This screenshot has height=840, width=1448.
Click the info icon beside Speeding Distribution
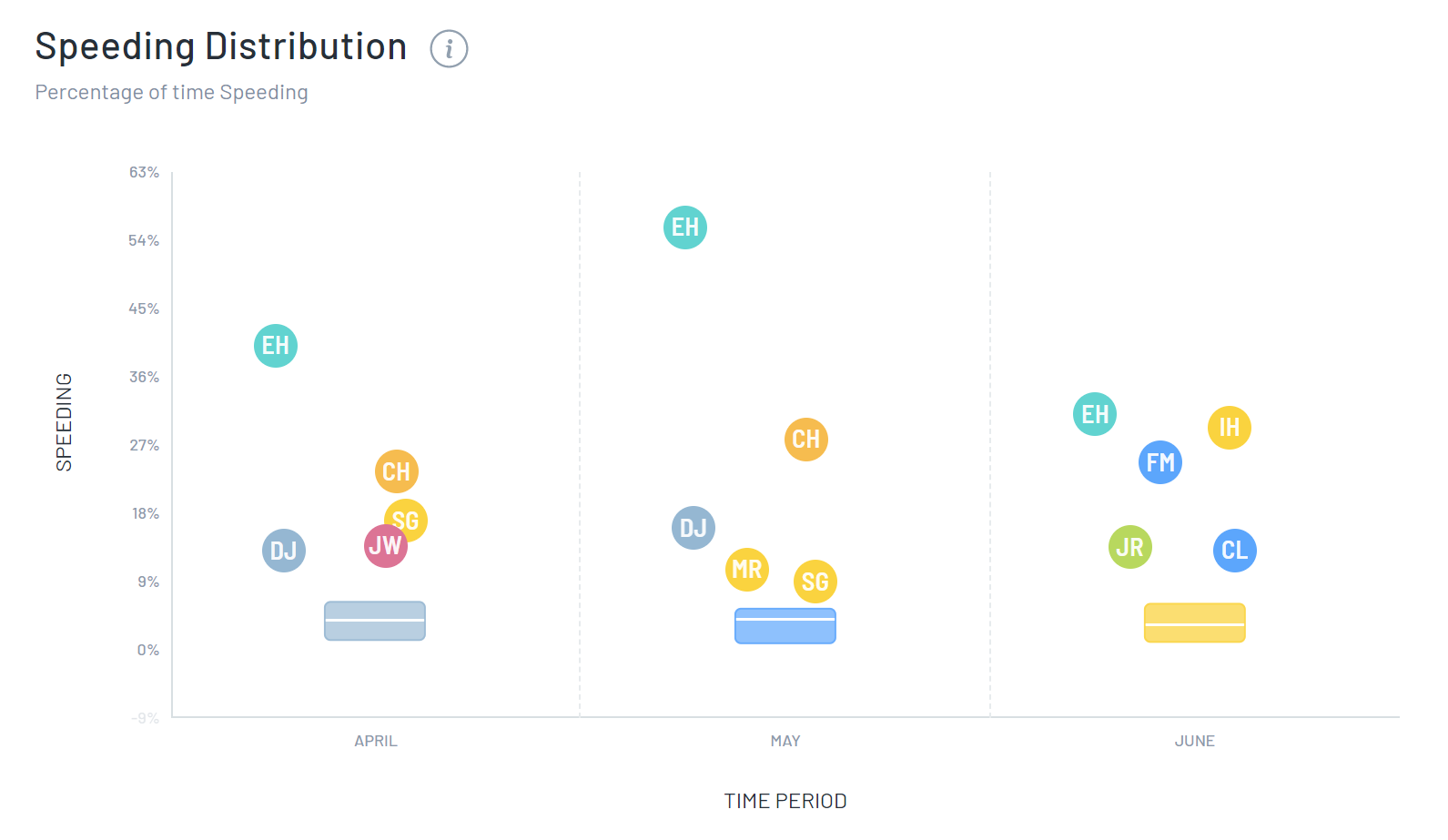[449, 48]
